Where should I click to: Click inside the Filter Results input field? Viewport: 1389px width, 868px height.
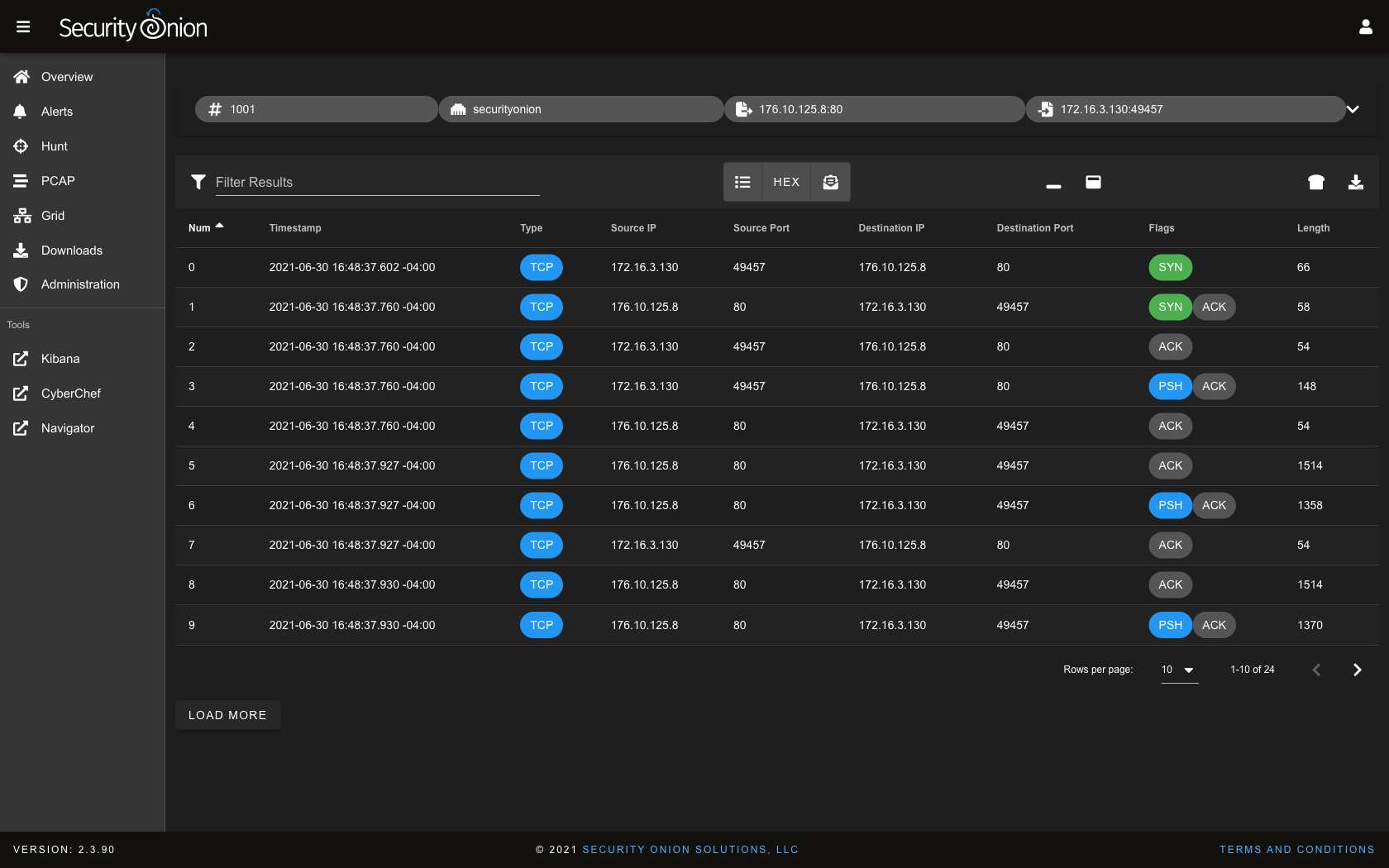click(376, 182)
